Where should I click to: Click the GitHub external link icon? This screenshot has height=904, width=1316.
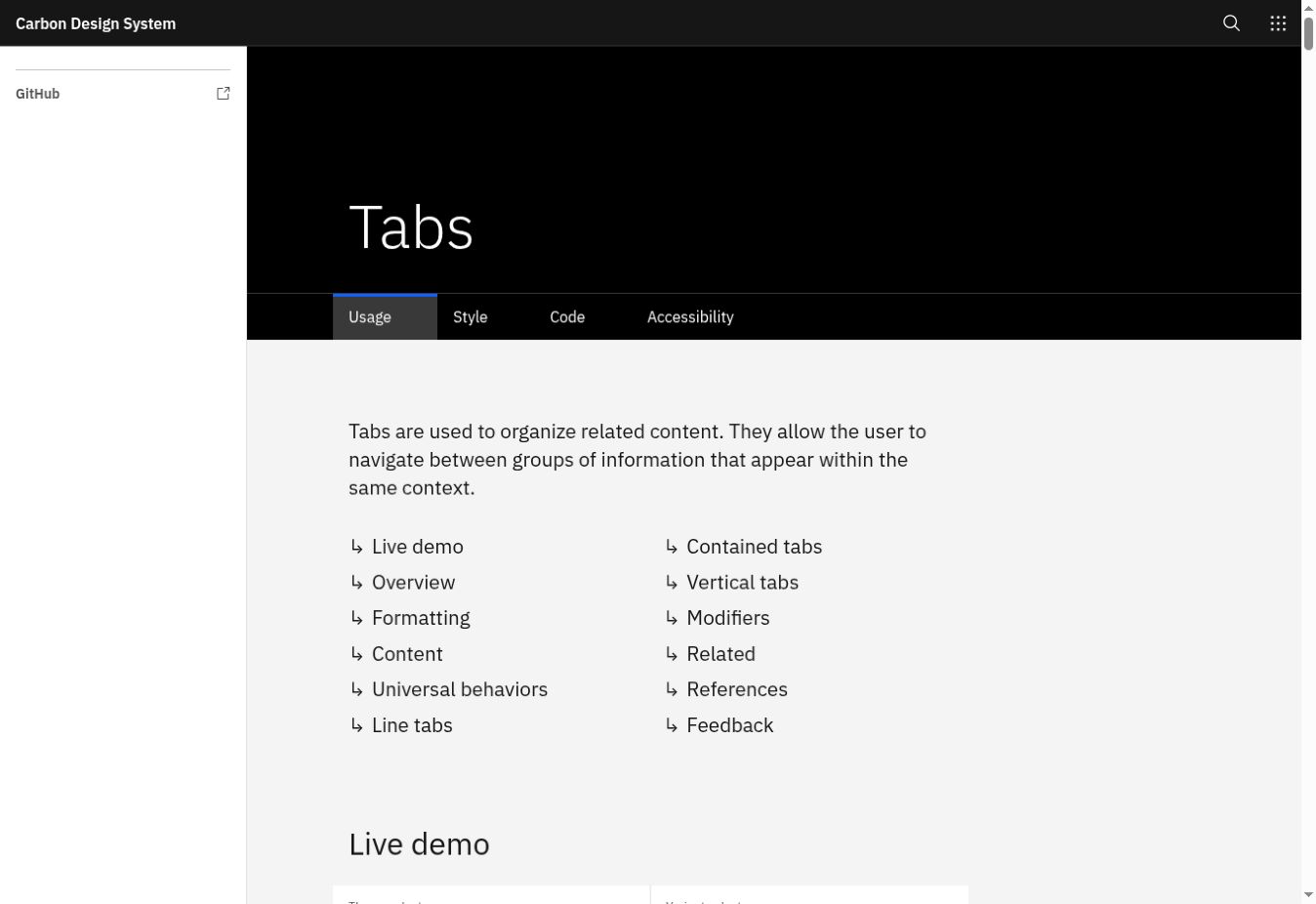point(224,94)
